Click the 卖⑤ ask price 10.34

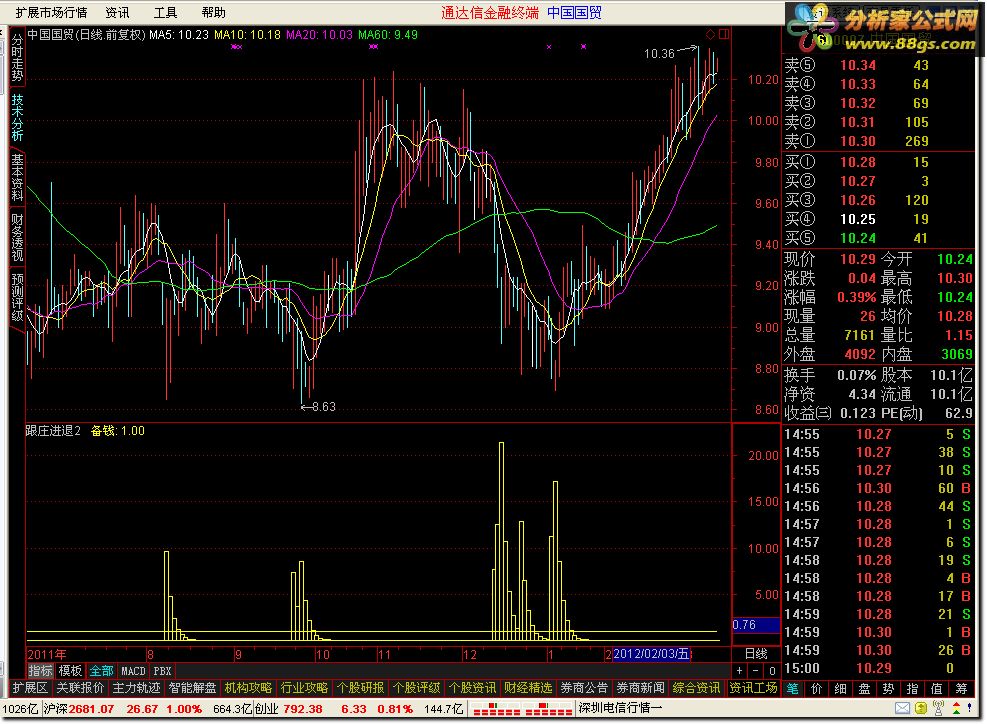pyautogui.click(x=857, y=65)
